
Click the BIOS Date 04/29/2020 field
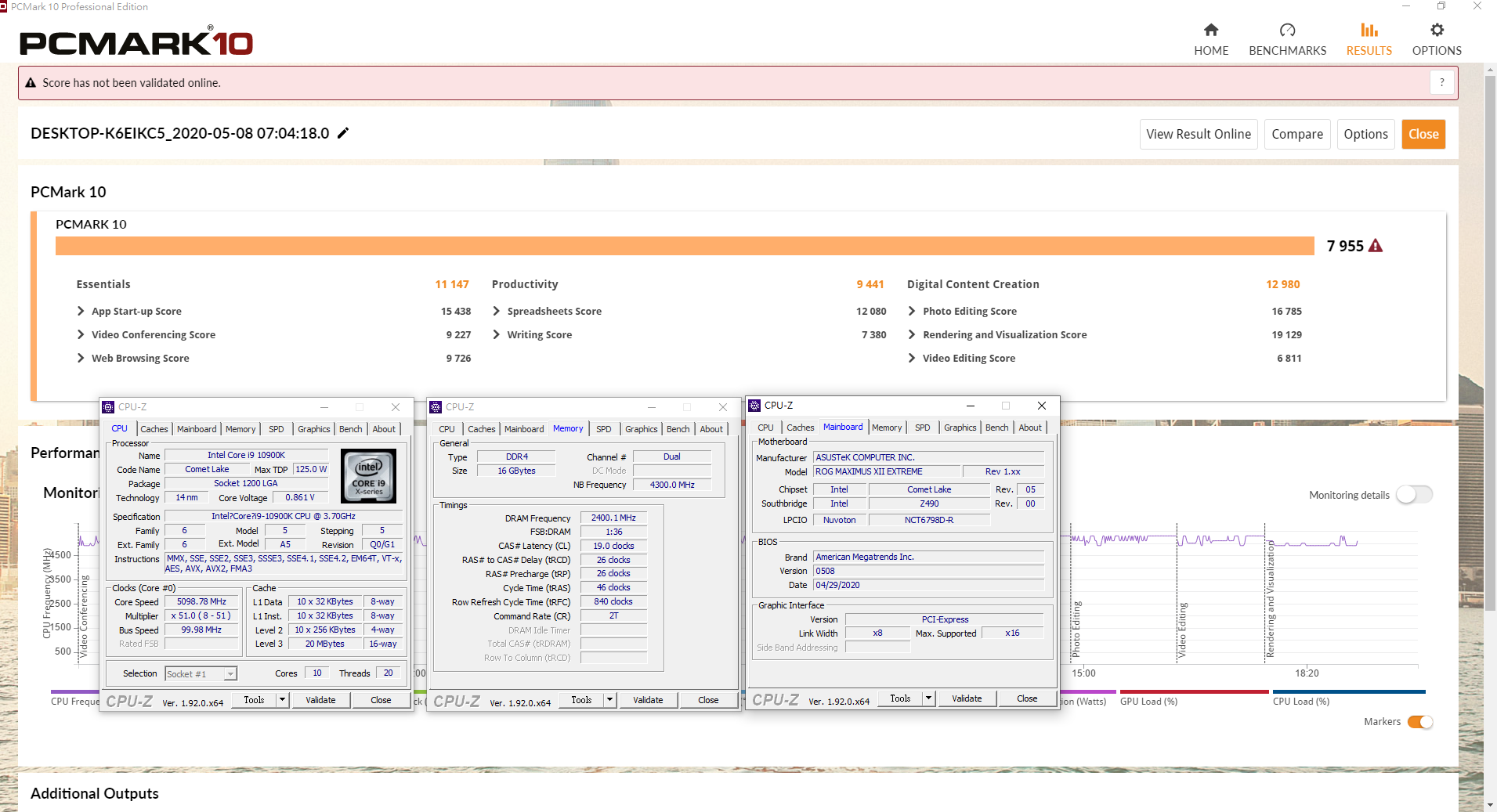click(x=928, y=585)
